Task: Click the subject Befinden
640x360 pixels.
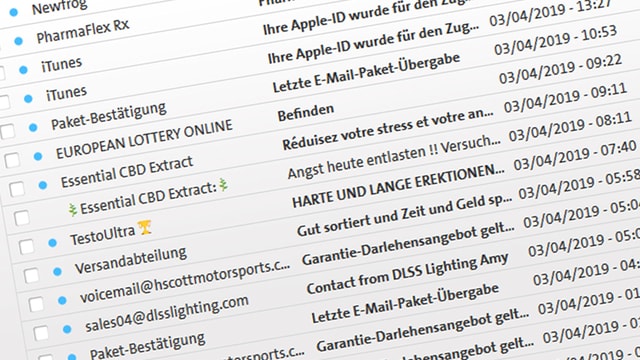Action: pyautogui.click(x=306, y=112)
